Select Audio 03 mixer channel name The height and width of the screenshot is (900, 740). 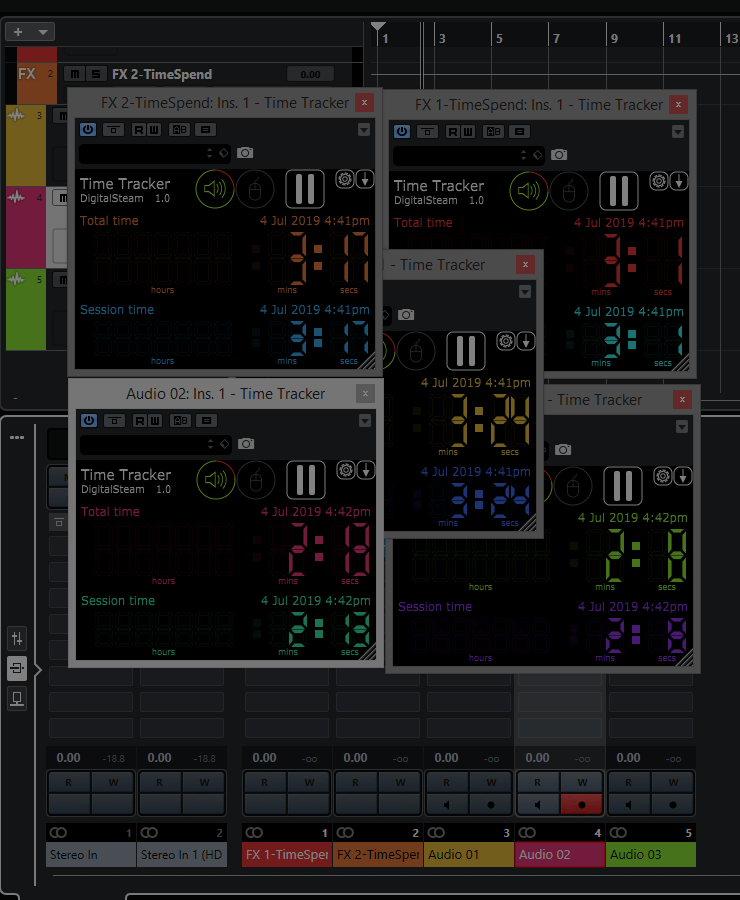(651, 855)
